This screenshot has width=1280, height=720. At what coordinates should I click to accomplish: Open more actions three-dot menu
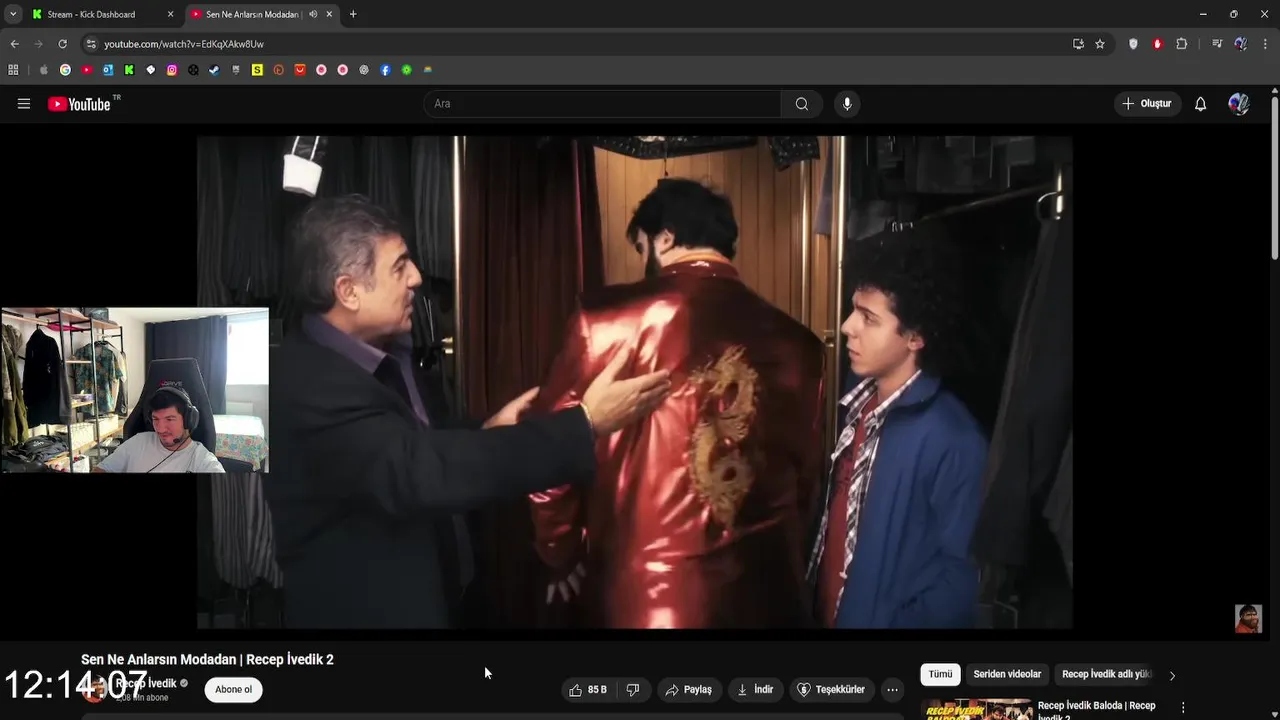[892, 690]
